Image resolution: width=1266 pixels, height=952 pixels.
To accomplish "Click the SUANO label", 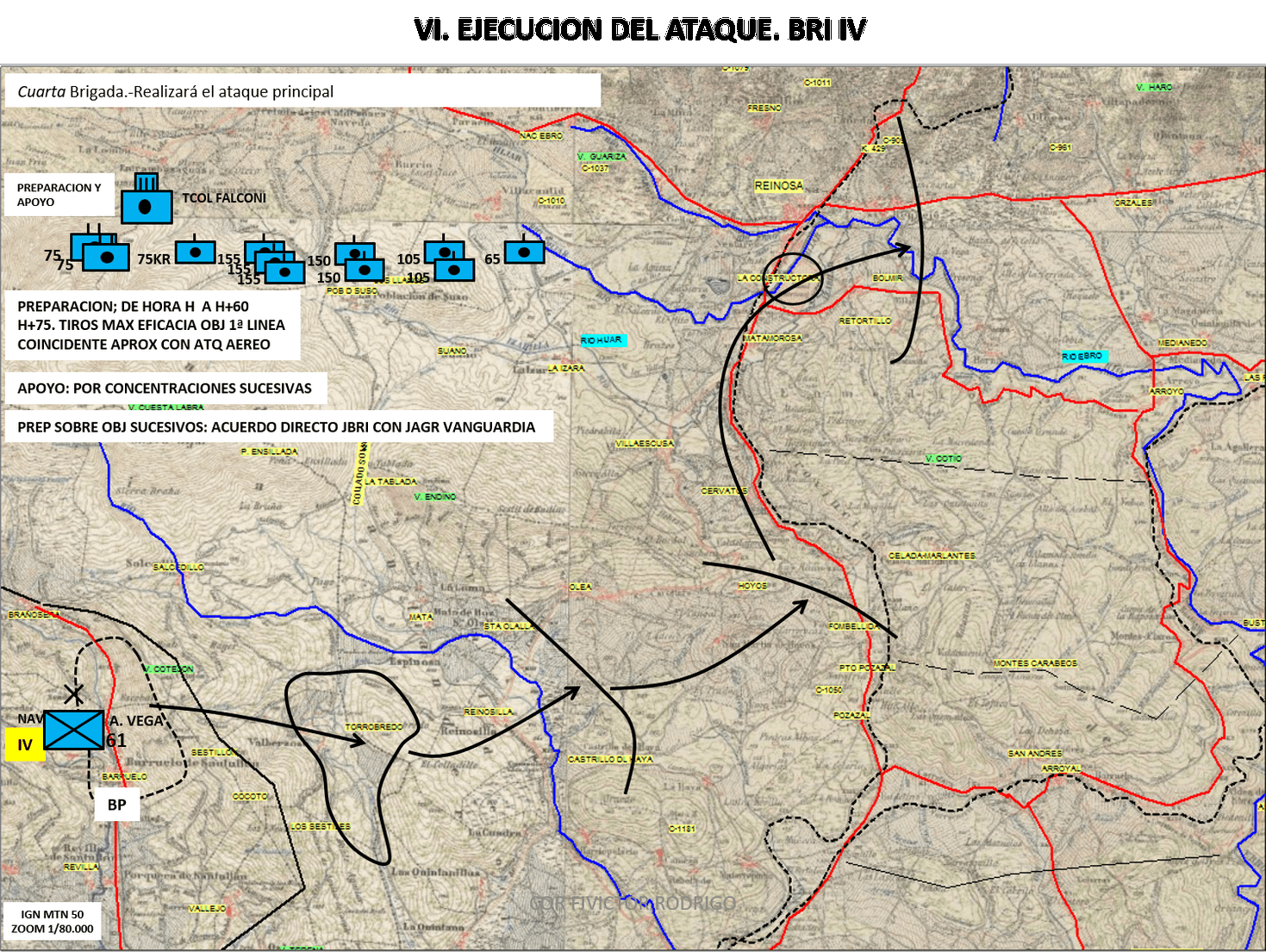I will 452,352.
